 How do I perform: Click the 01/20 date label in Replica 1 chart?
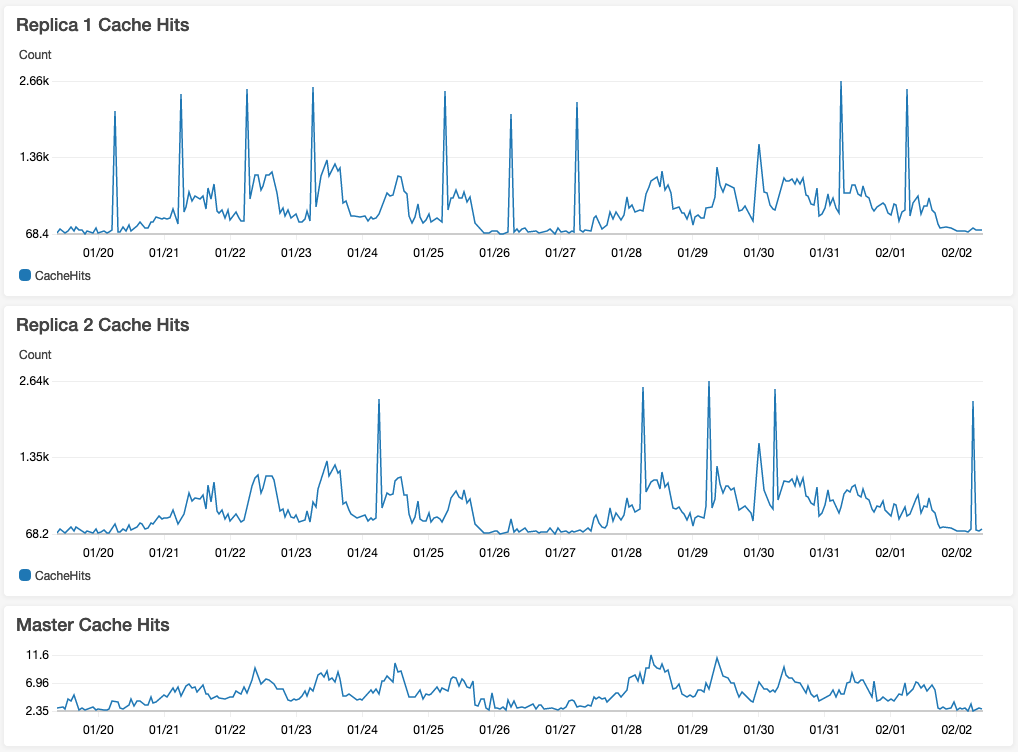pyautogui.click(x=98, y=253)
